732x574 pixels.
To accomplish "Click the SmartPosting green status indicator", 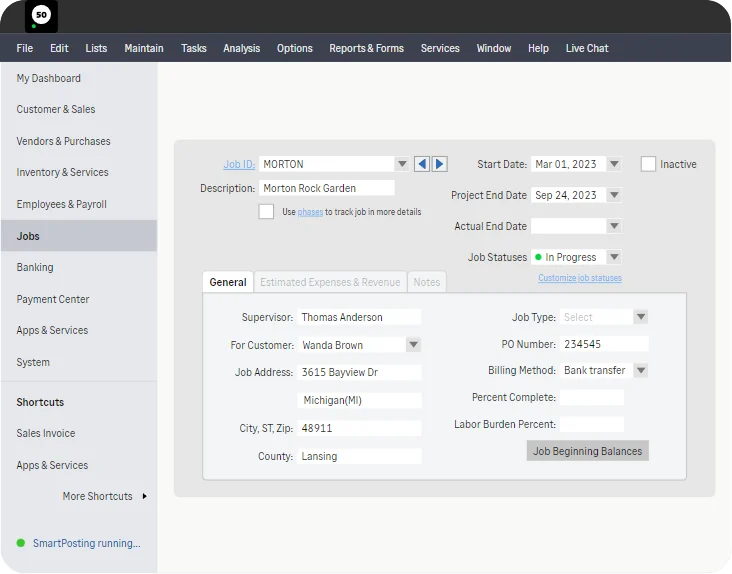I will click(21, 543).
